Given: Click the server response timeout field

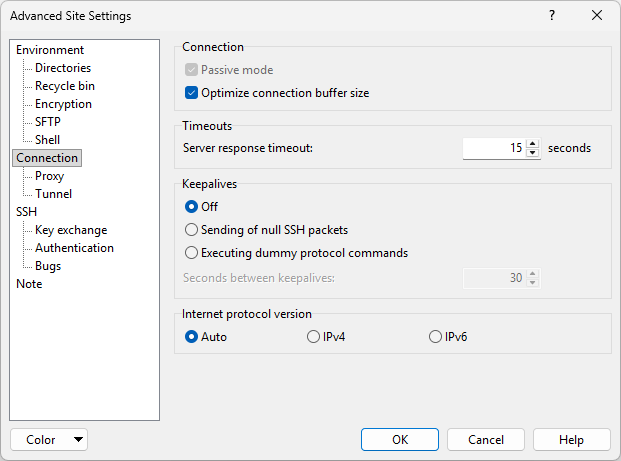Looking at the screenshot, I should coord(494,148).
